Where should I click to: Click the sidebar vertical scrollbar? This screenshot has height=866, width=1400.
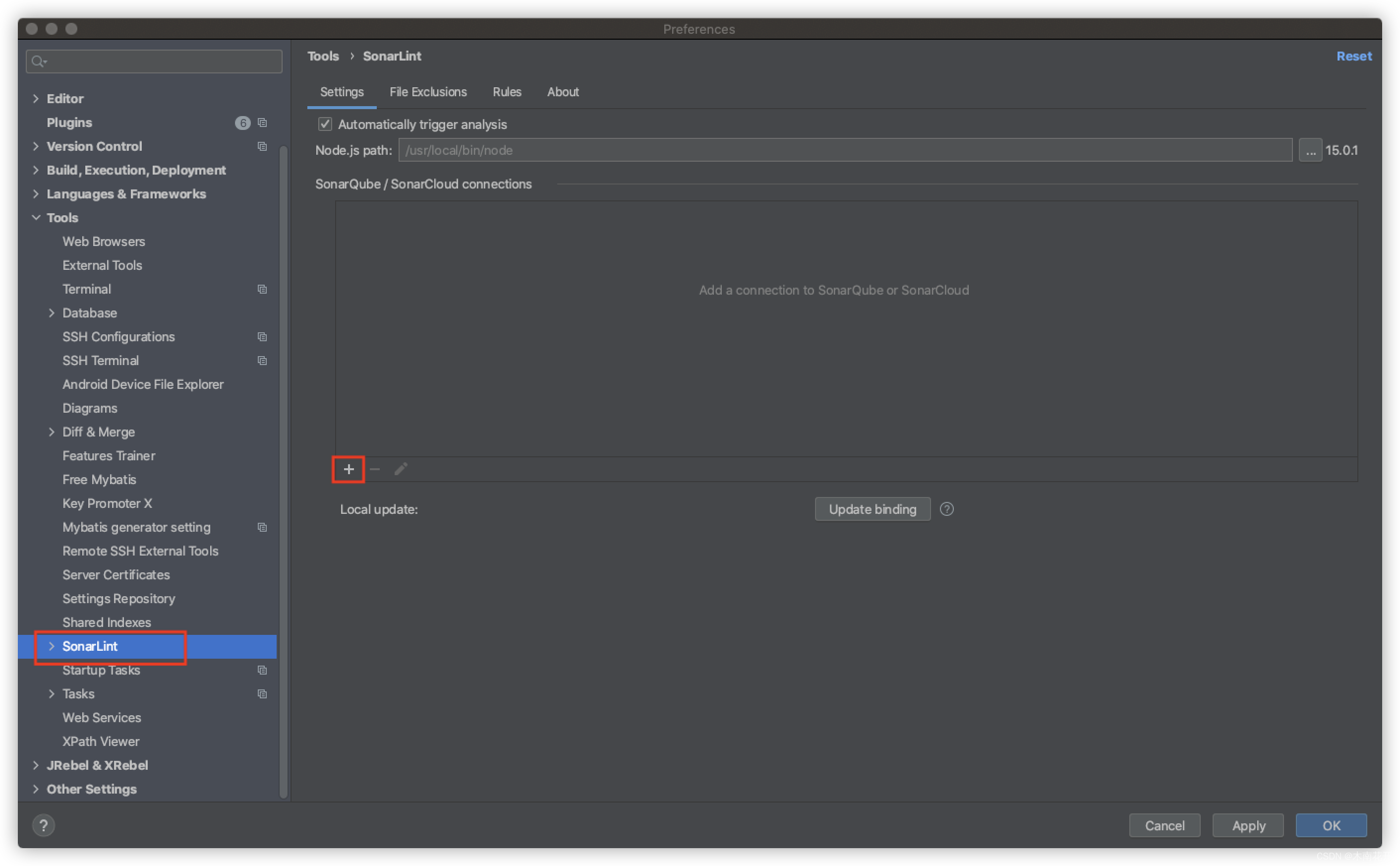283,470
